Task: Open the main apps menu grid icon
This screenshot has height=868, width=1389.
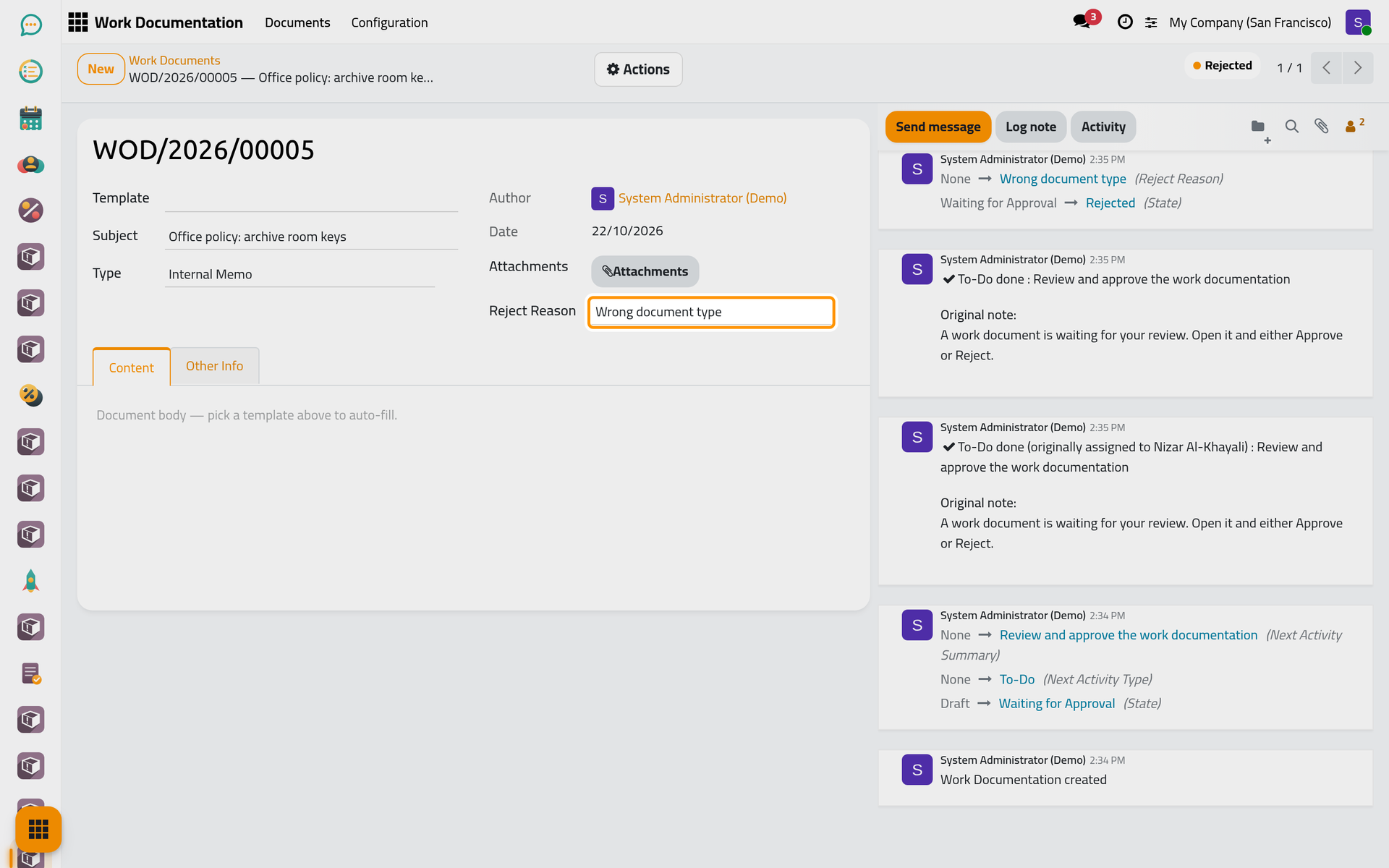Action: tap(78, 22)
